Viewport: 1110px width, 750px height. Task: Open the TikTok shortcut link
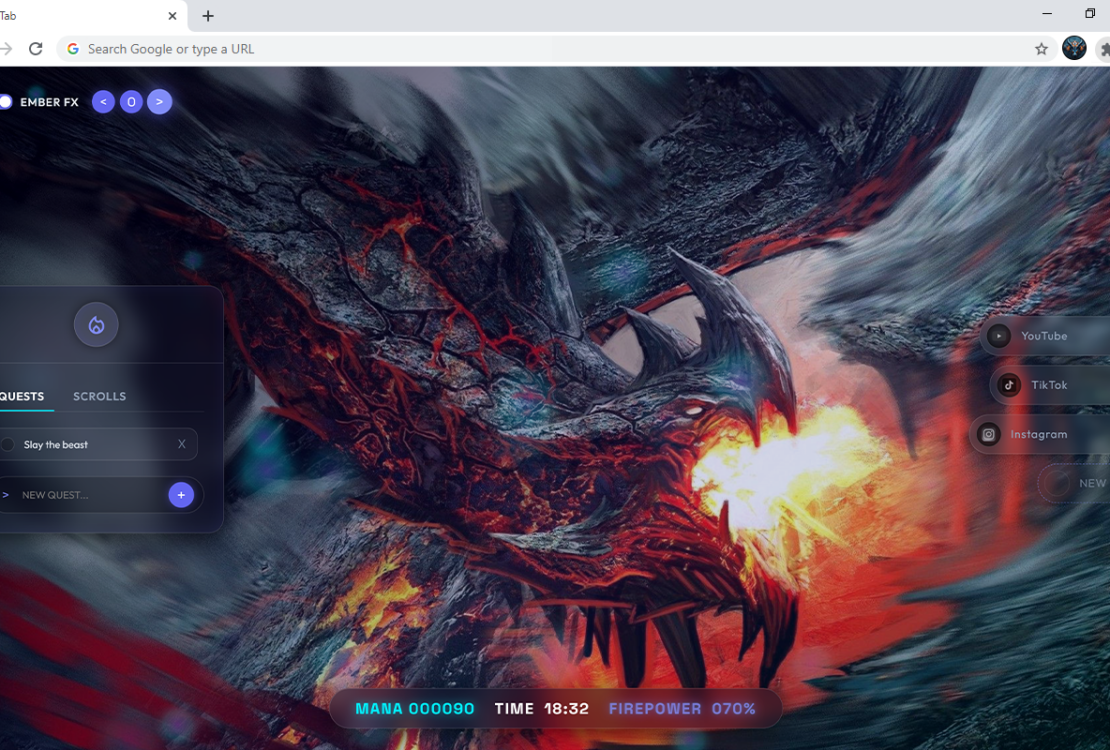point(1050,385)
